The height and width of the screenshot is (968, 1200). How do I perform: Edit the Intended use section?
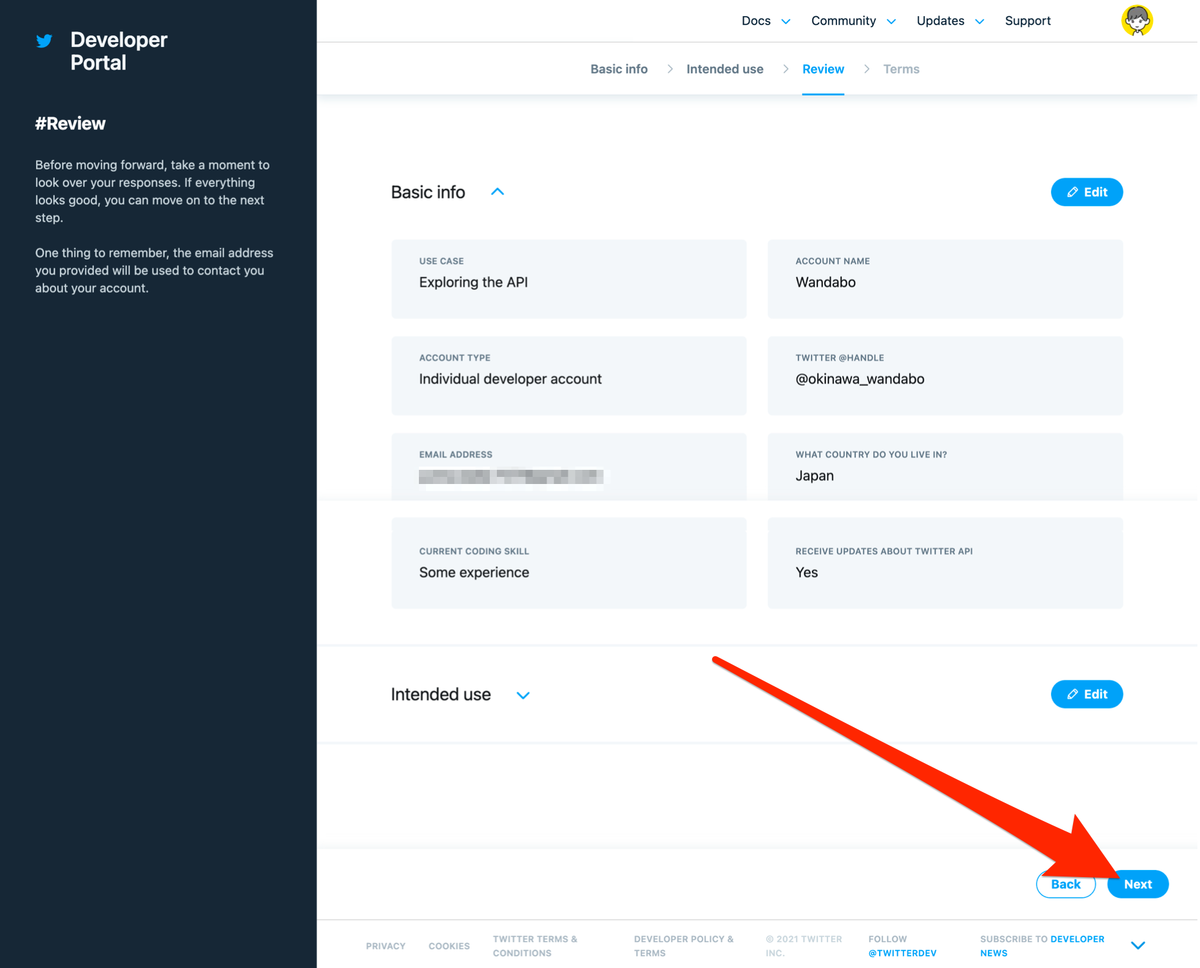1087,694
